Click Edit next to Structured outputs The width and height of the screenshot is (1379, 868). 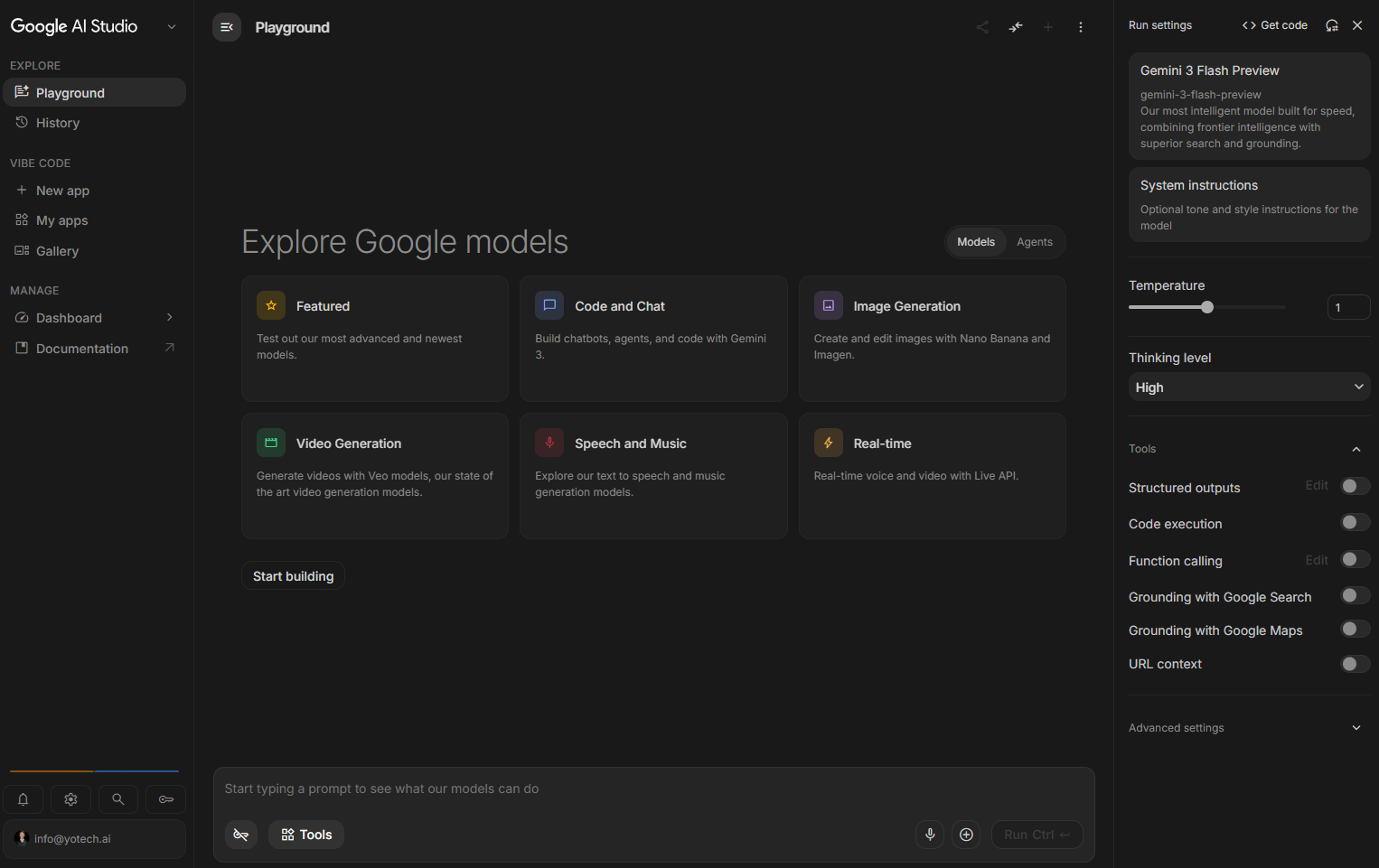[x=1317, y=486]
